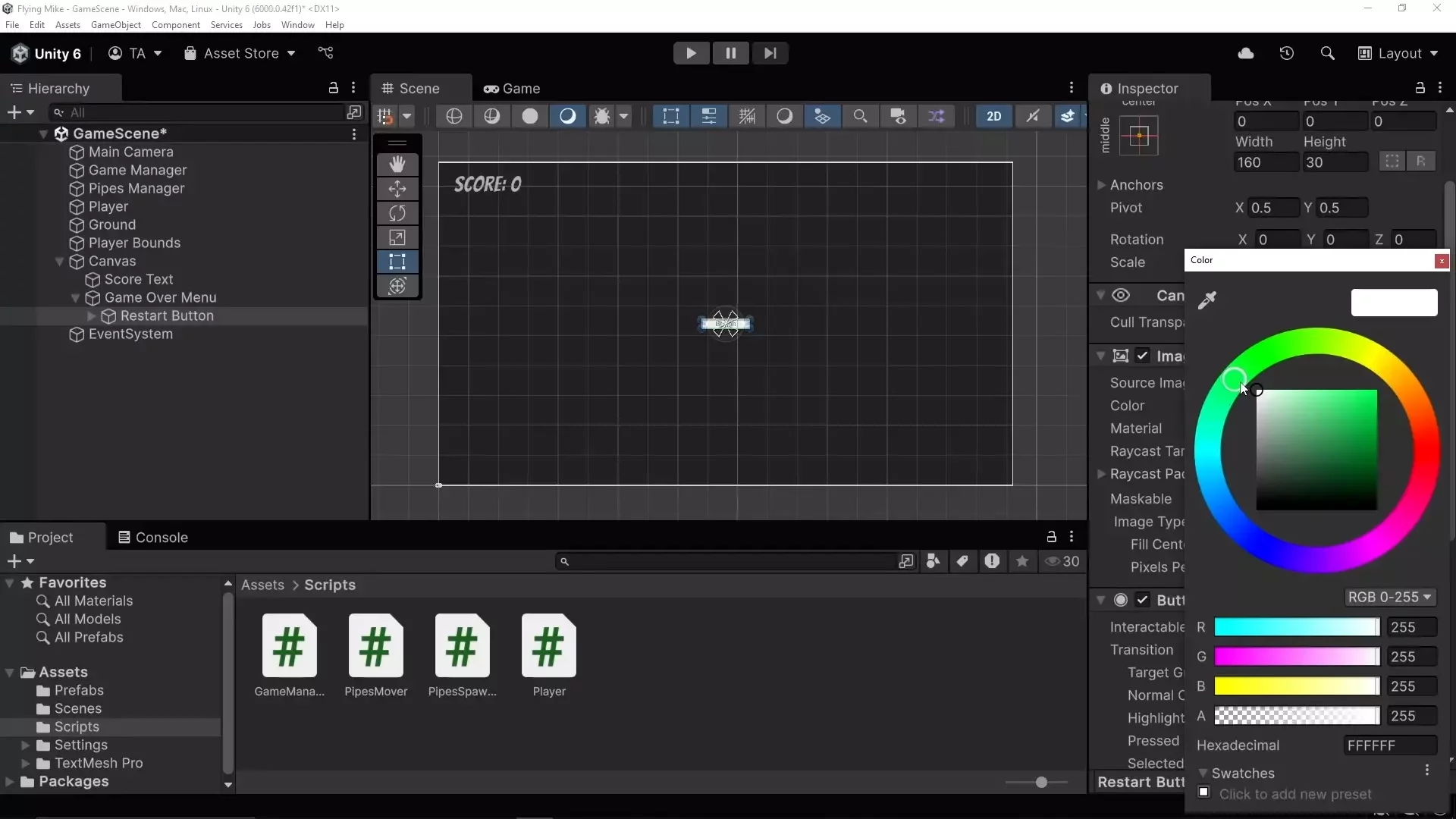Open the Asset Store dropdown

(240, 53)
